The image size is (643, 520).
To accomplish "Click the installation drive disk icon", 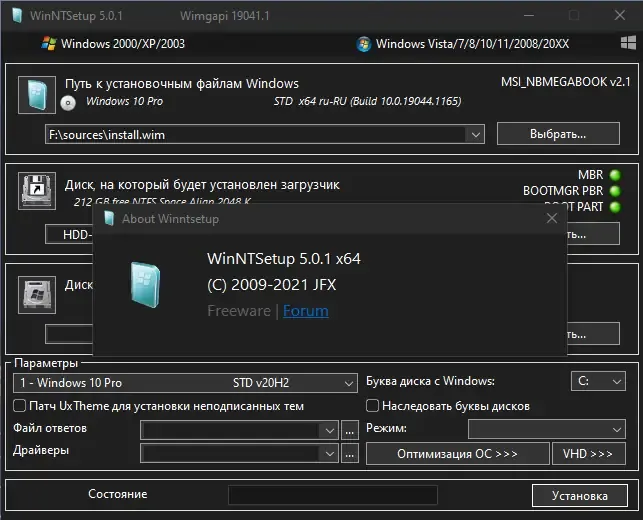I will click(x=37, y=294).
